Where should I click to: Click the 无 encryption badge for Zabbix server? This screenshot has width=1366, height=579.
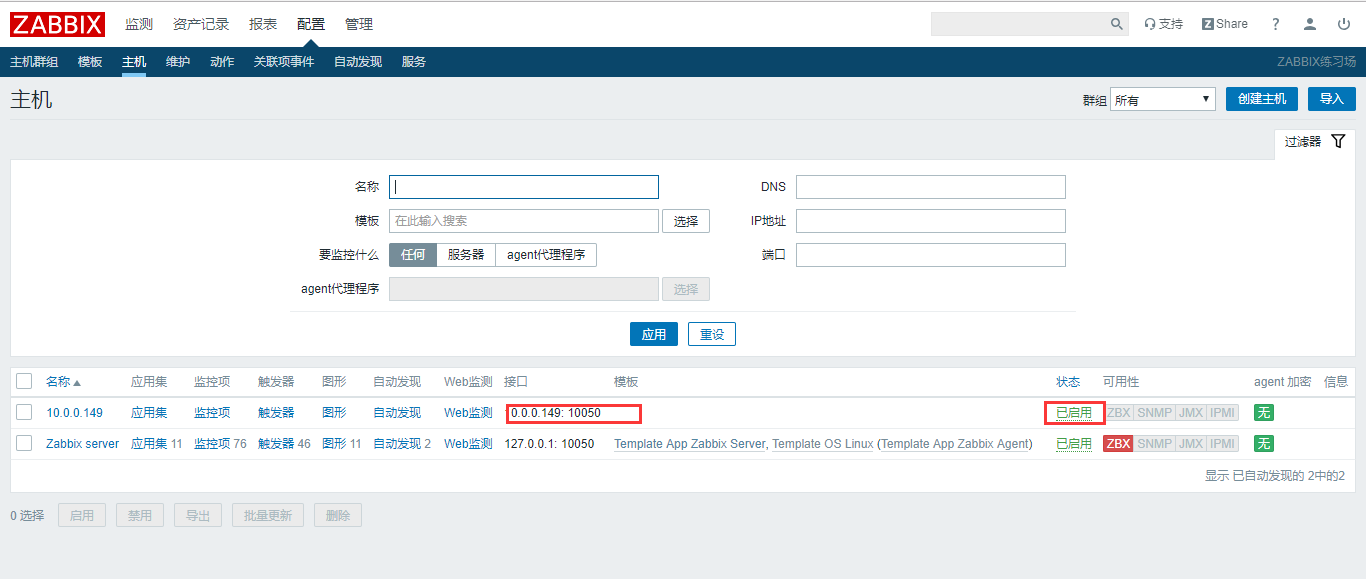point(1264,444)
